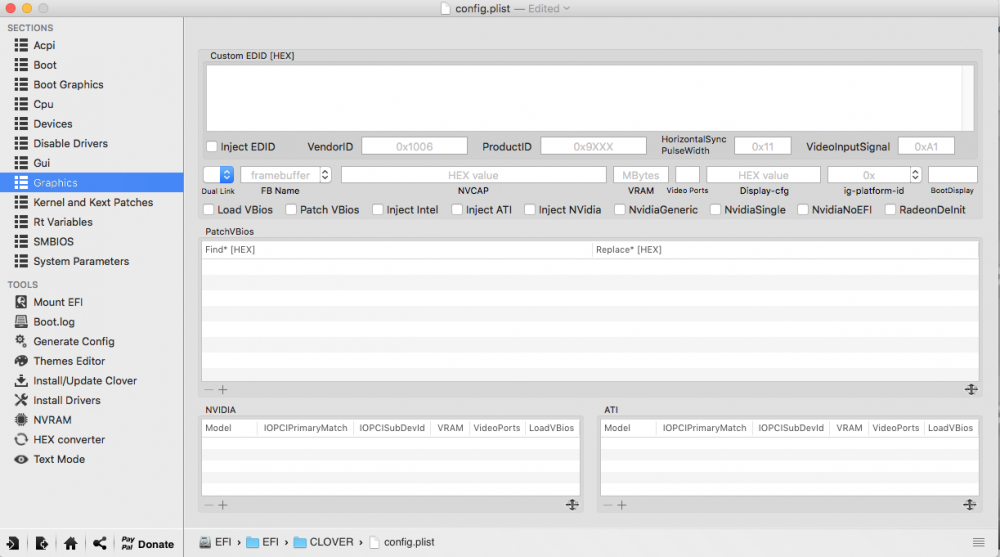Click the share icon in bottom toolbar

(x=99, y=544)
